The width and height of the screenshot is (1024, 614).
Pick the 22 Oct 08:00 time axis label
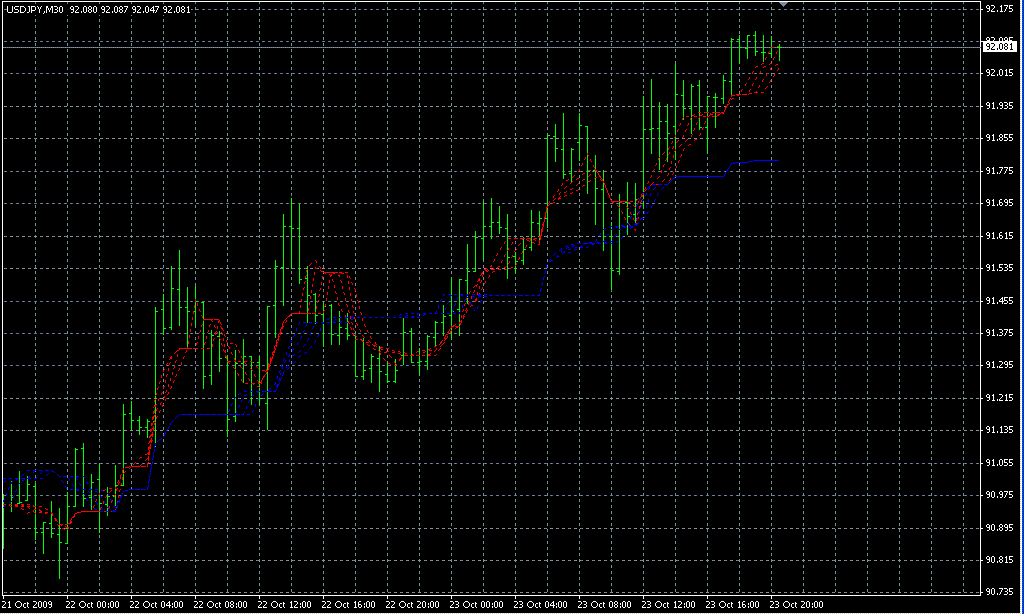tap(221, 605)
